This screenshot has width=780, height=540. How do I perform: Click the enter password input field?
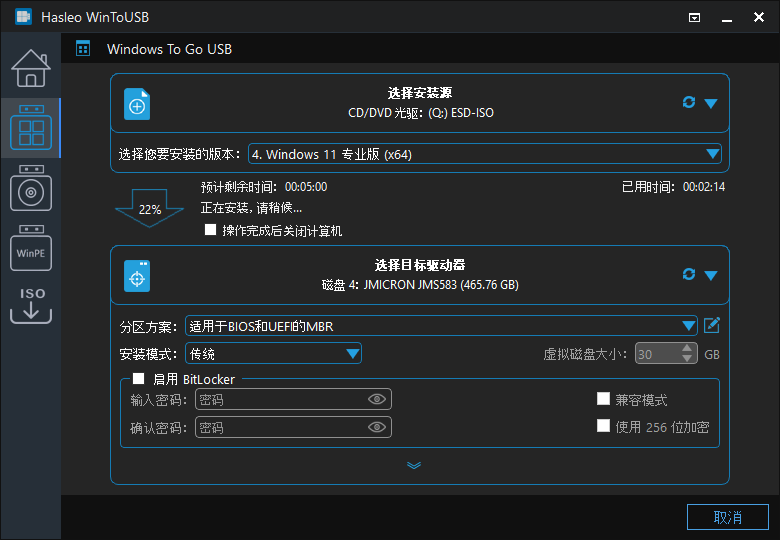(293, 399)
